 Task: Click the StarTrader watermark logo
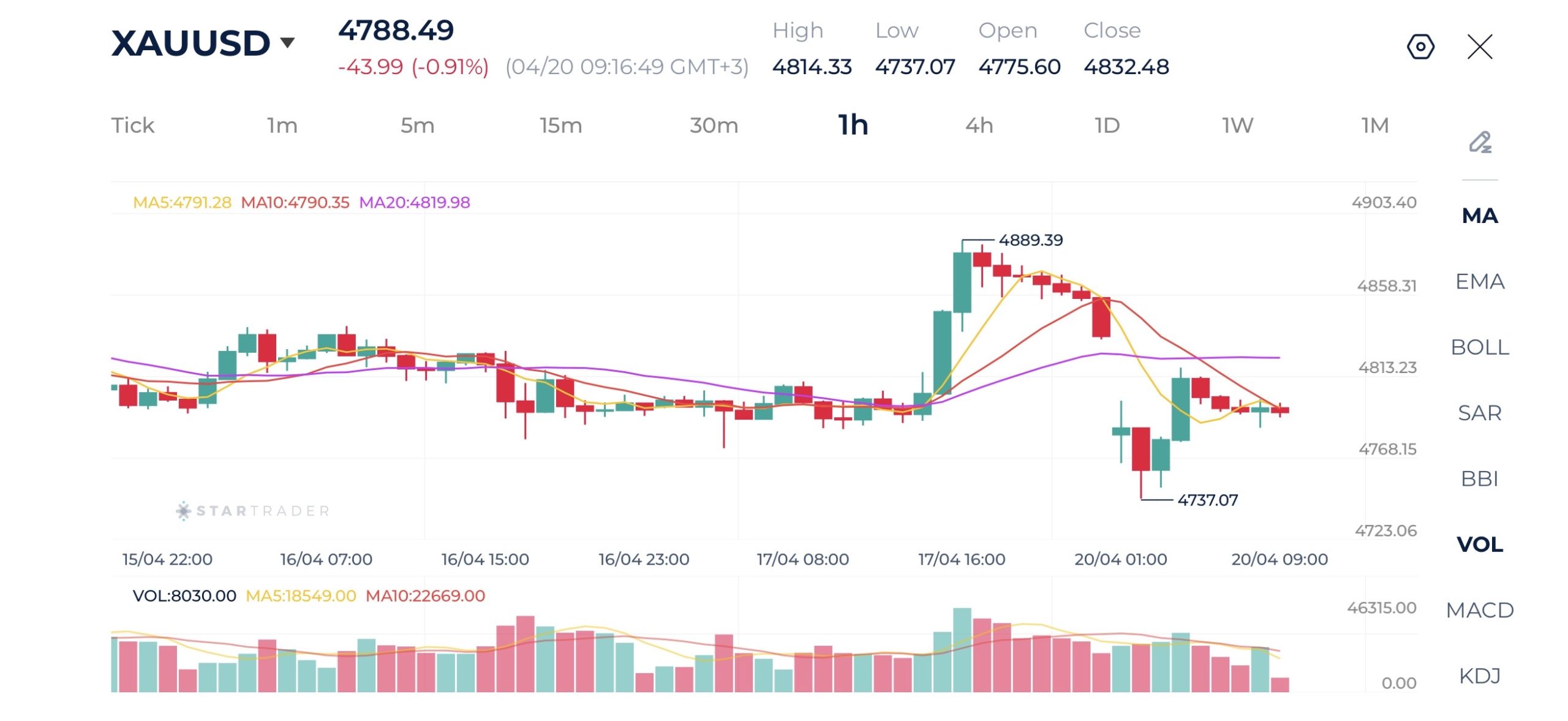[x=253, y=511]
